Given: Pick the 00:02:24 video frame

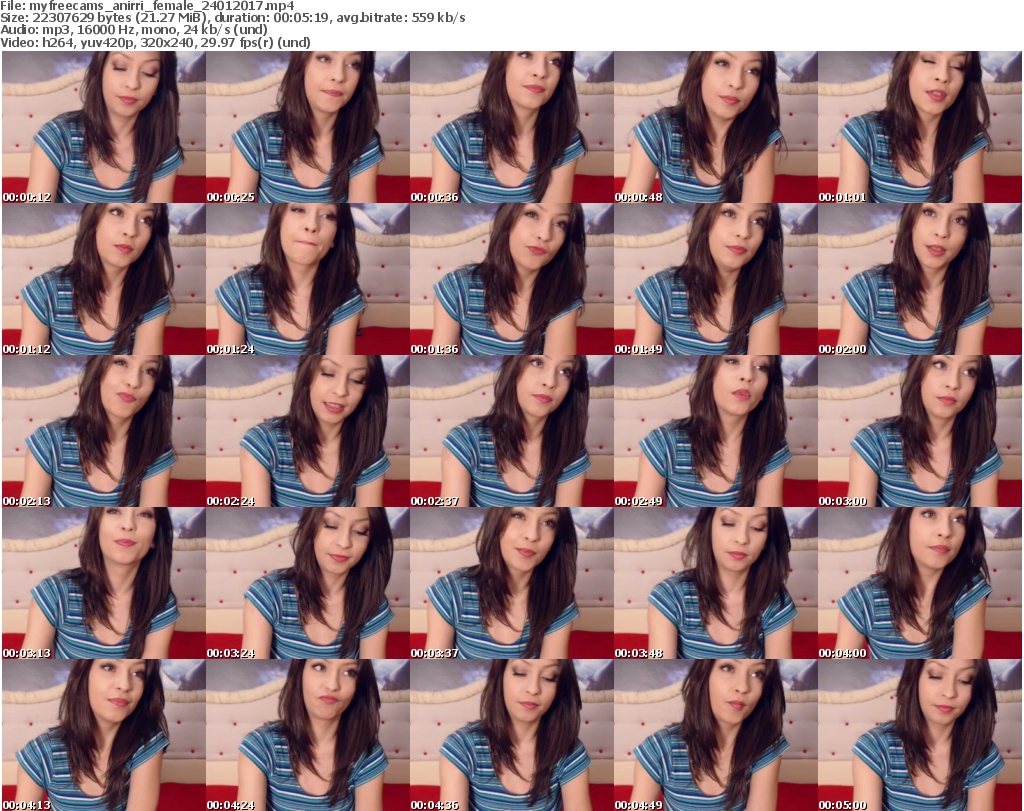Looking at the screenshot, I should pyautogui.click(x=308, y=431).
